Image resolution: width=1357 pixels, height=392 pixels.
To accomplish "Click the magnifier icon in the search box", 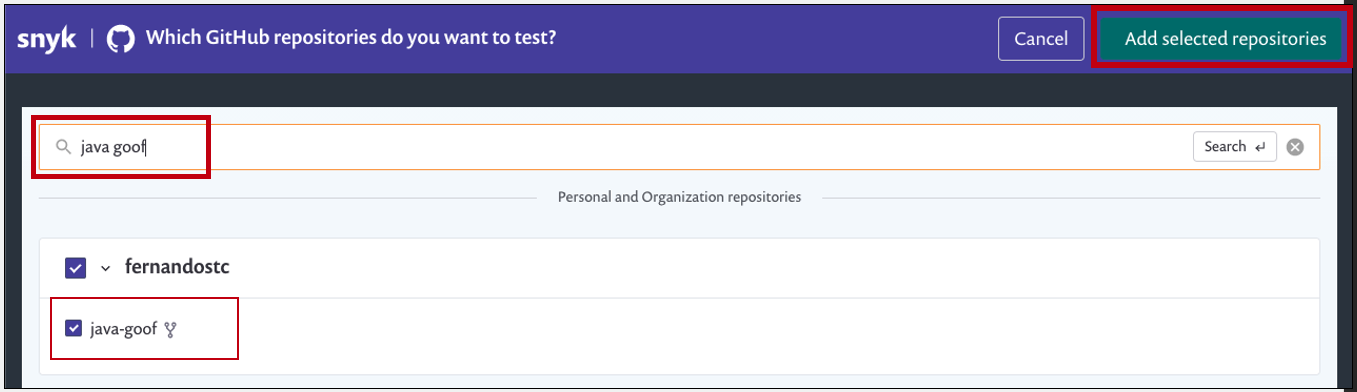I will click(63, 147).
